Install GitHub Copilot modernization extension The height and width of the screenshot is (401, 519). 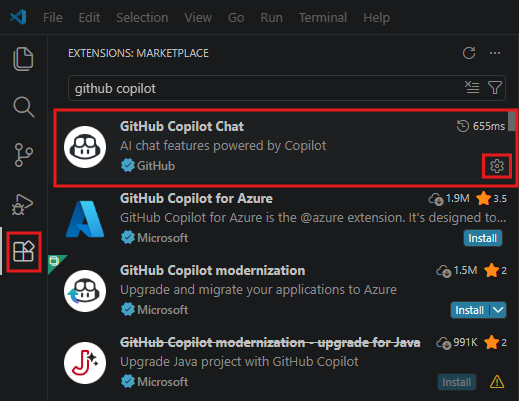click(x=469, y=310)
